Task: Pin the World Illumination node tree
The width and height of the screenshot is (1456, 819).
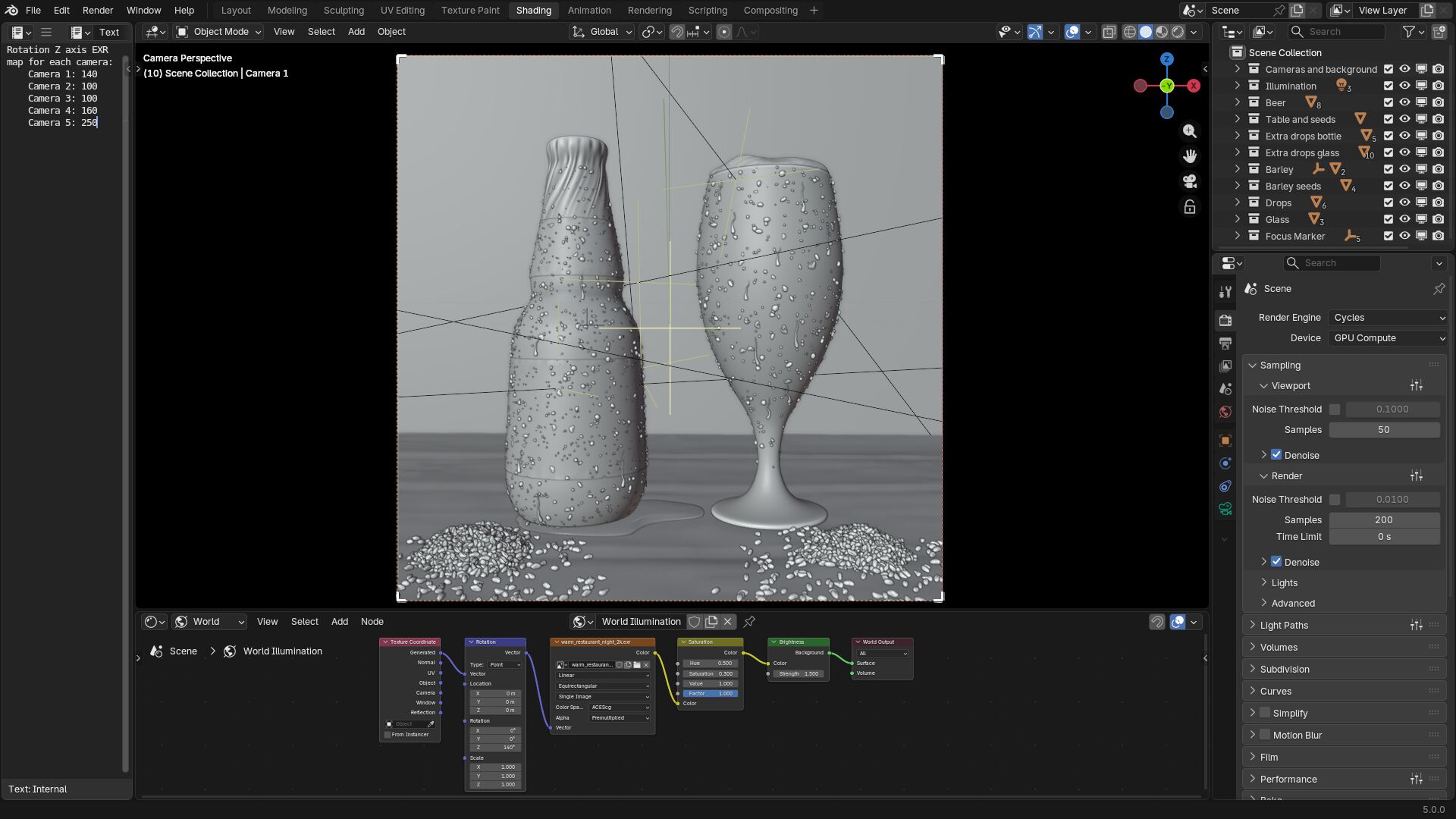Action: click(x=749, y=622)
